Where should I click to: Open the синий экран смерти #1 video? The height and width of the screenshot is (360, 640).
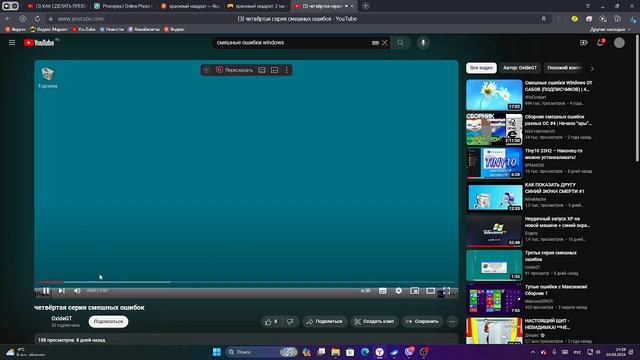494,197
